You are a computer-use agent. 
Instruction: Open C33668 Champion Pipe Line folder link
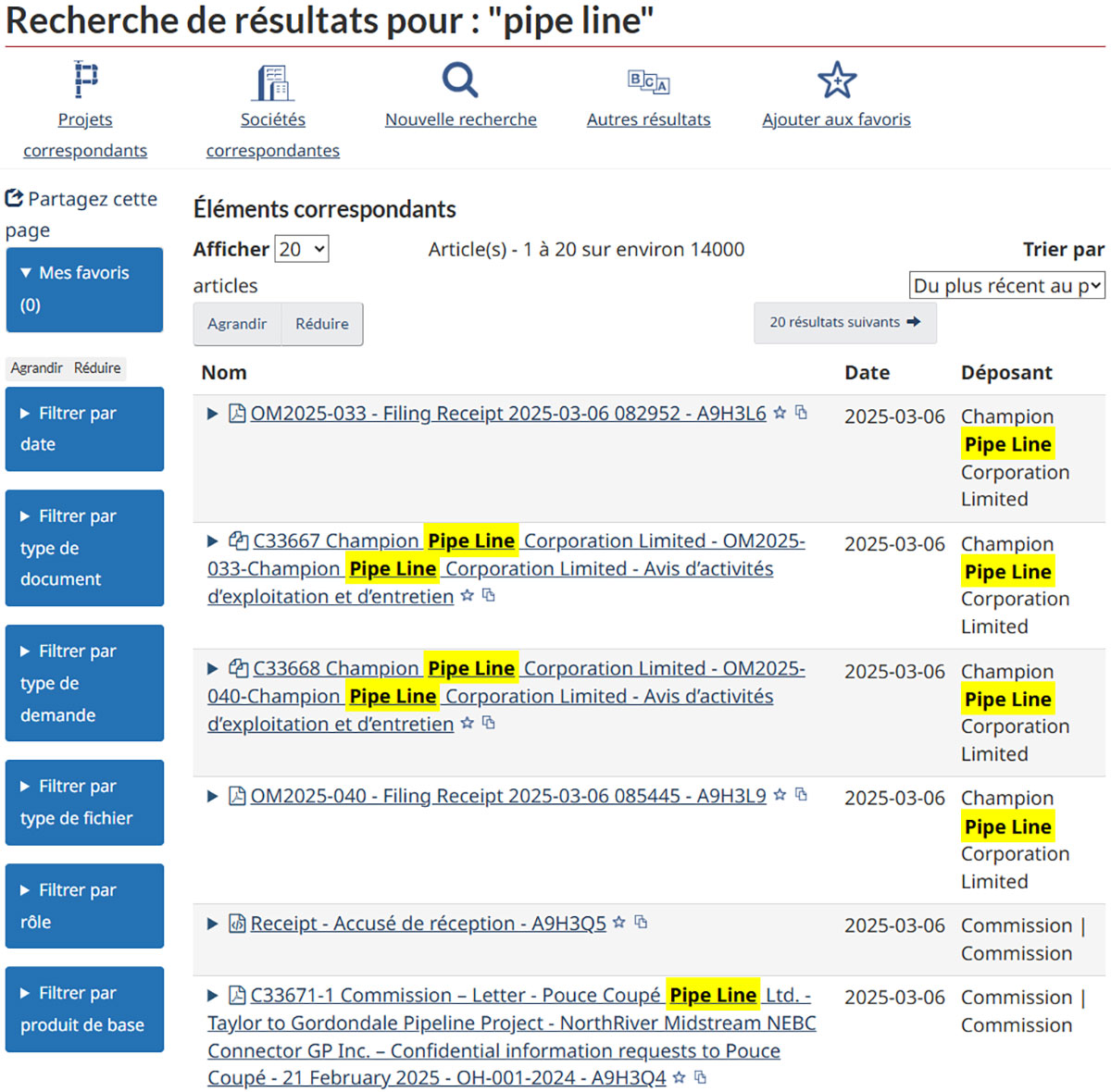[506, 696]
